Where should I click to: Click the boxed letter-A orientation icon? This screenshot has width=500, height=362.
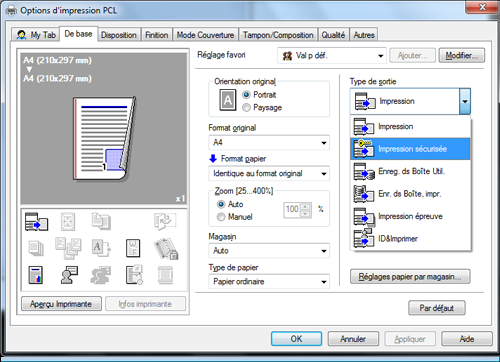[x=228, y=100]
